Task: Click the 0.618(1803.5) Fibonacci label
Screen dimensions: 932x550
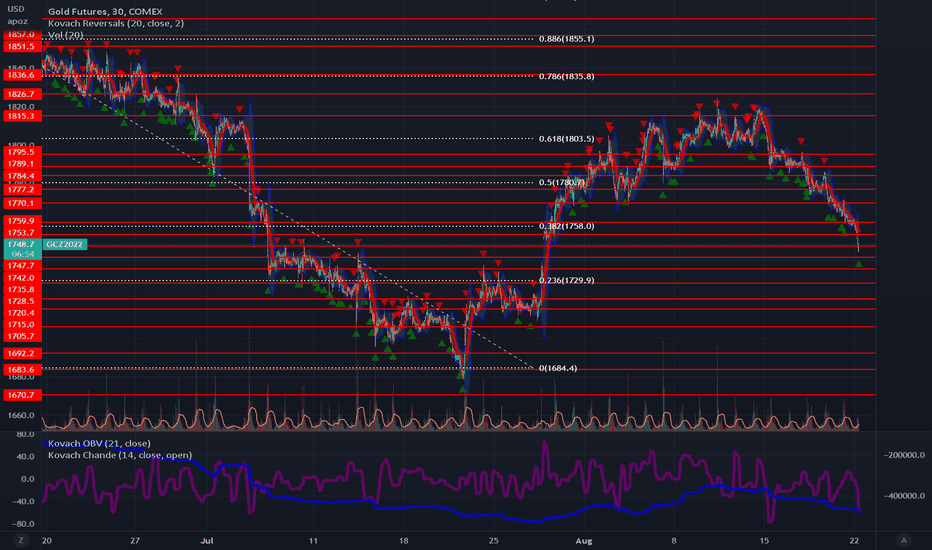Action: (x=566, y=139)
